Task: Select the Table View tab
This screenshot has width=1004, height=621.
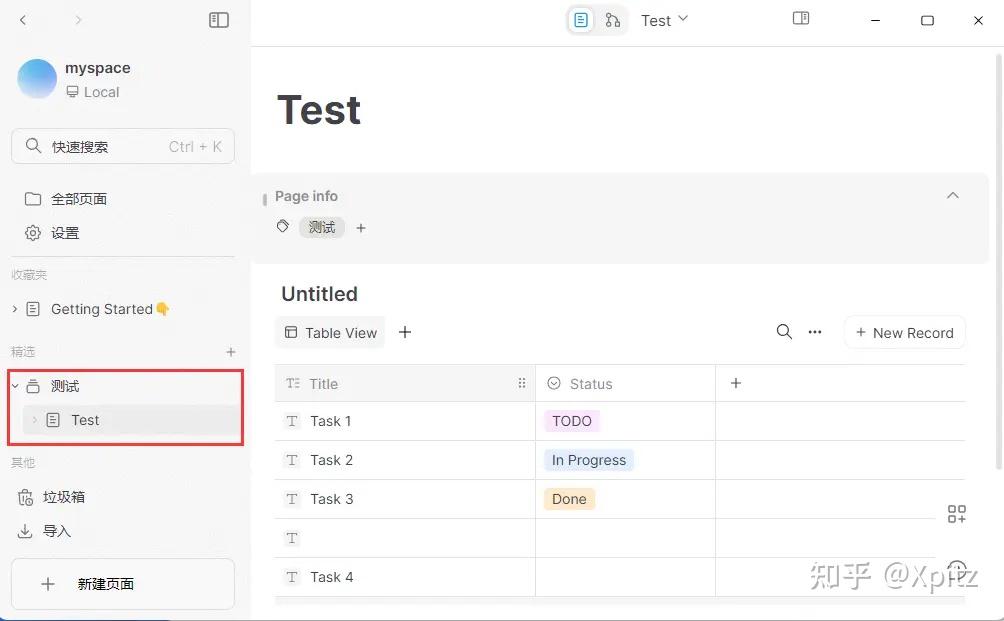Action: tap(331, 333)
